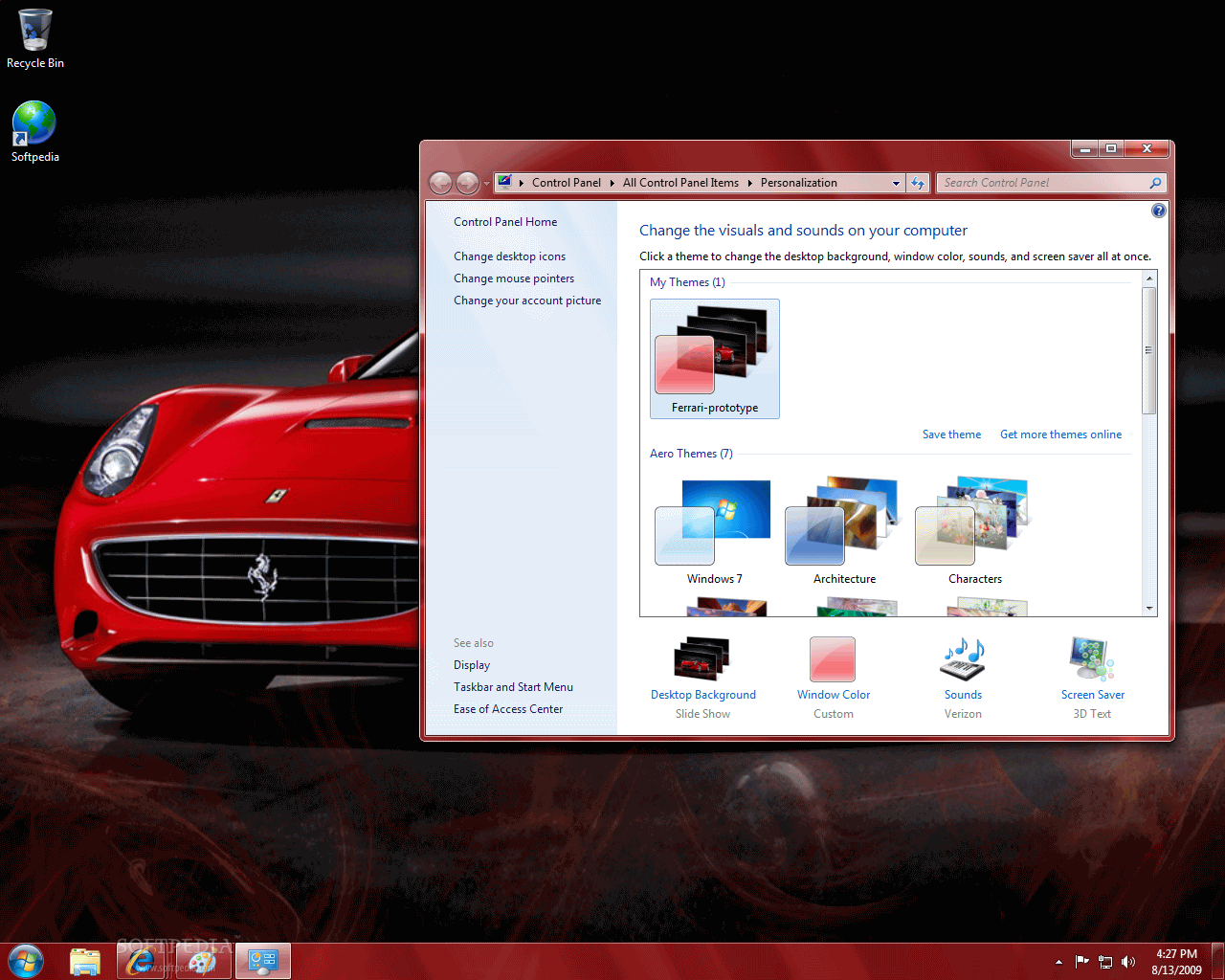1225x980 pixels.
Task: Click the My Themes (1) heading
Action: (x=687, y=282)
